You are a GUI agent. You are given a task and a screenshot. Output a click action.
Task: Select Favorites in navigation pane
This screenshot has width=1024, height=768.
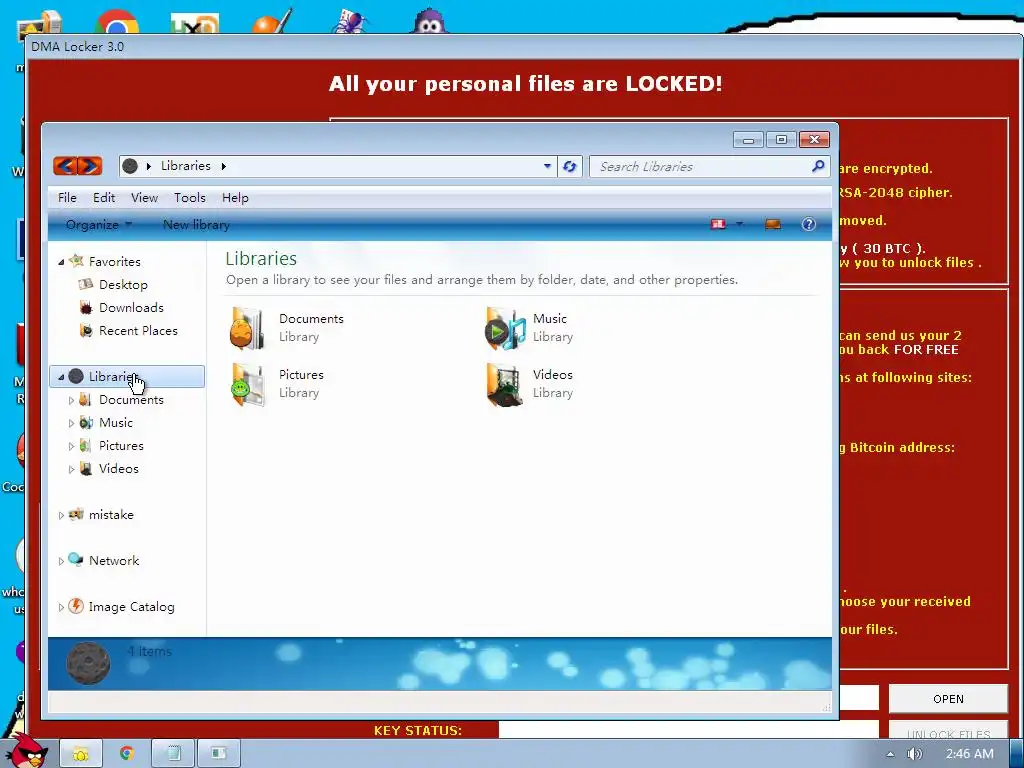click(x=114, y=261)
